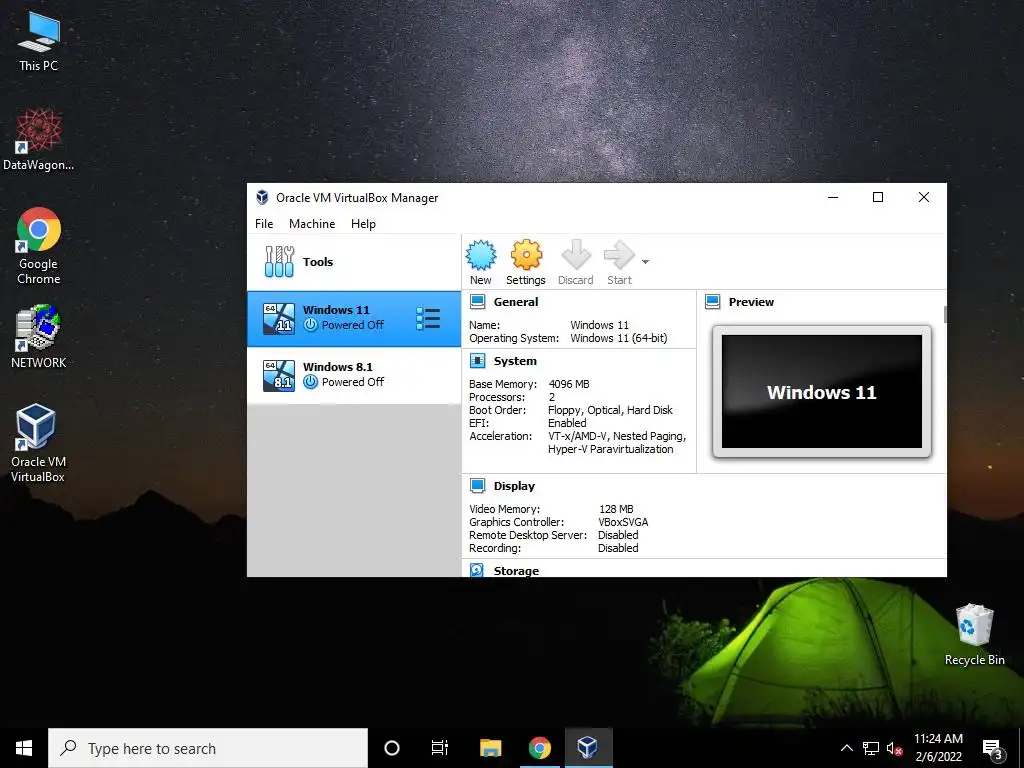This screenshot has width=1024, height=768.
Task: Open Task View on the taskbar
Action: click(x=440, y=748)
